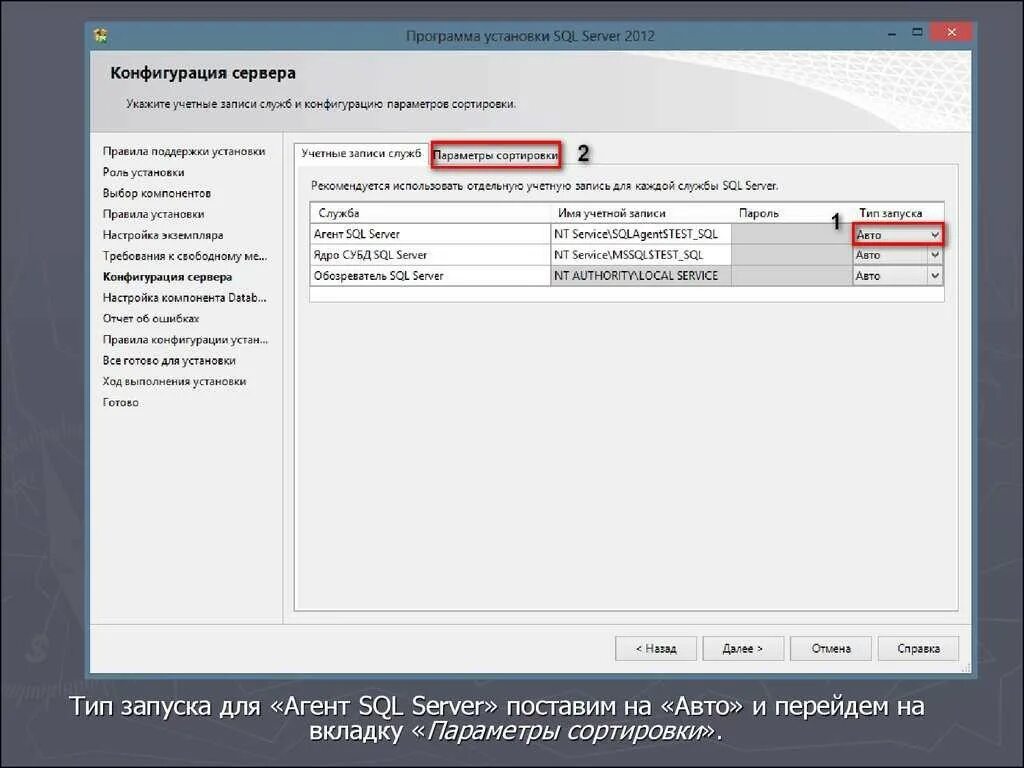Screen dimensions: 1024x768
Task: Minimize the SQL Server setup window
Action: [892, 33]
